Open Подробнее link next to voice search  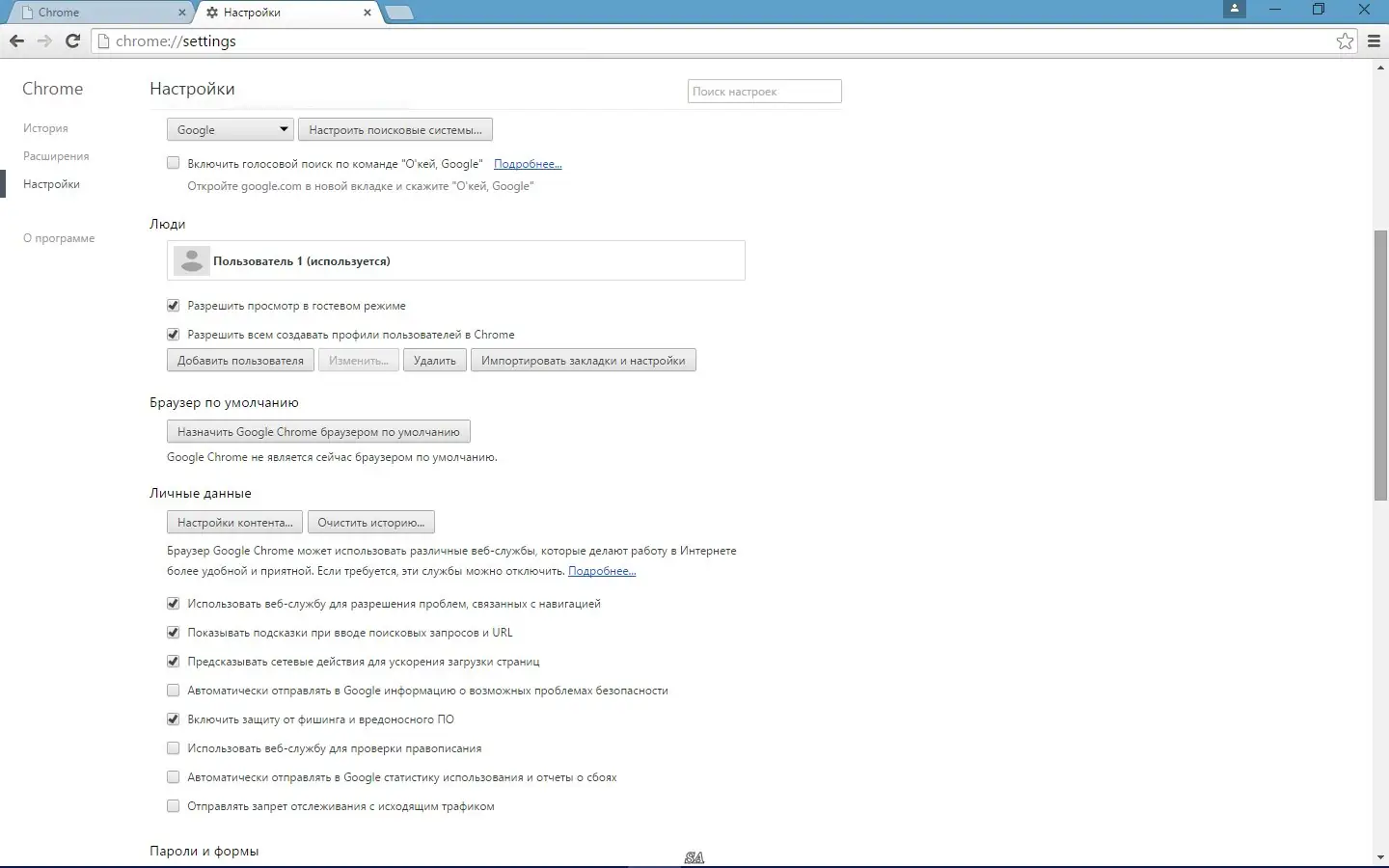click(528, 164)
